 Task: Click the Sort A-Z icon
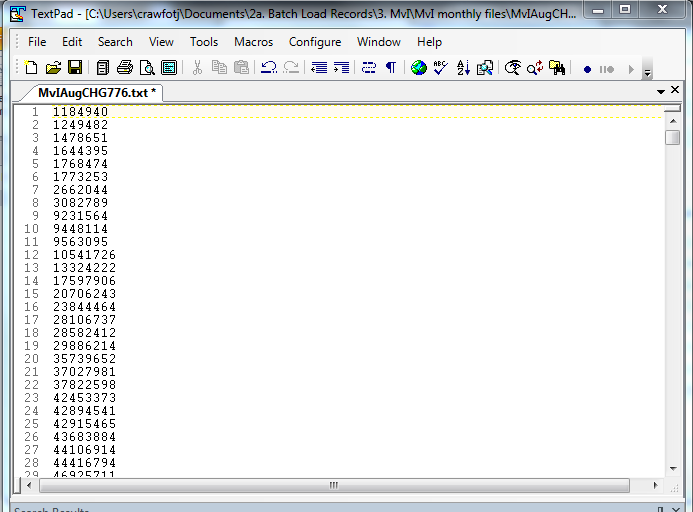[463, 68]
